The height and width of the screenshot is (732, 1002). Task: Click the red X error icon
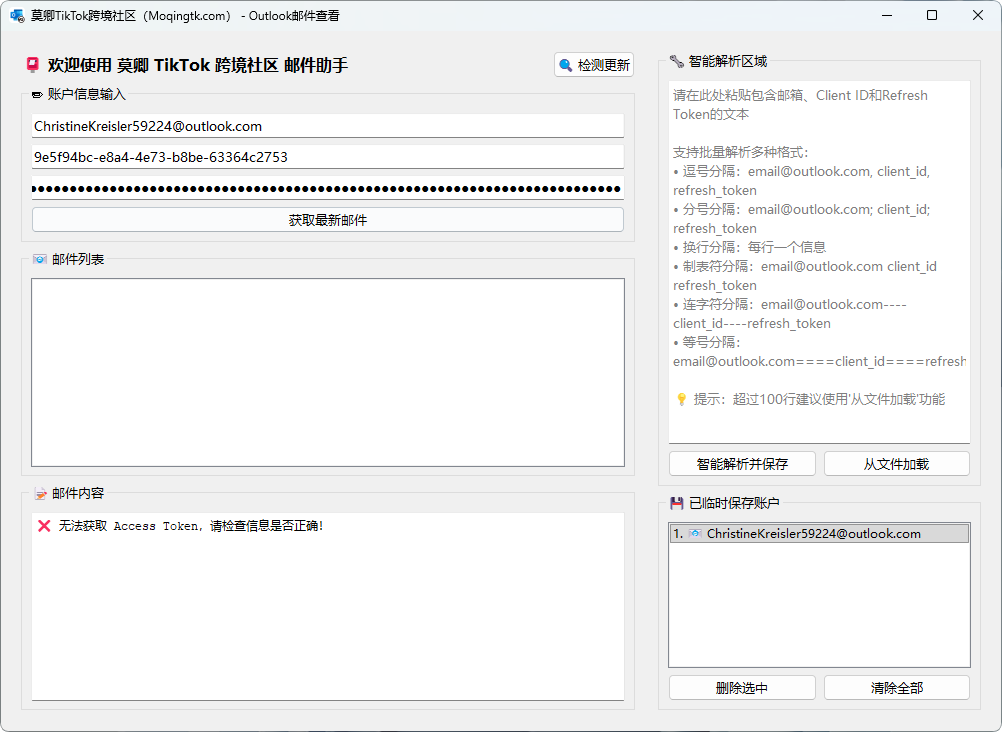pos(44,526)
